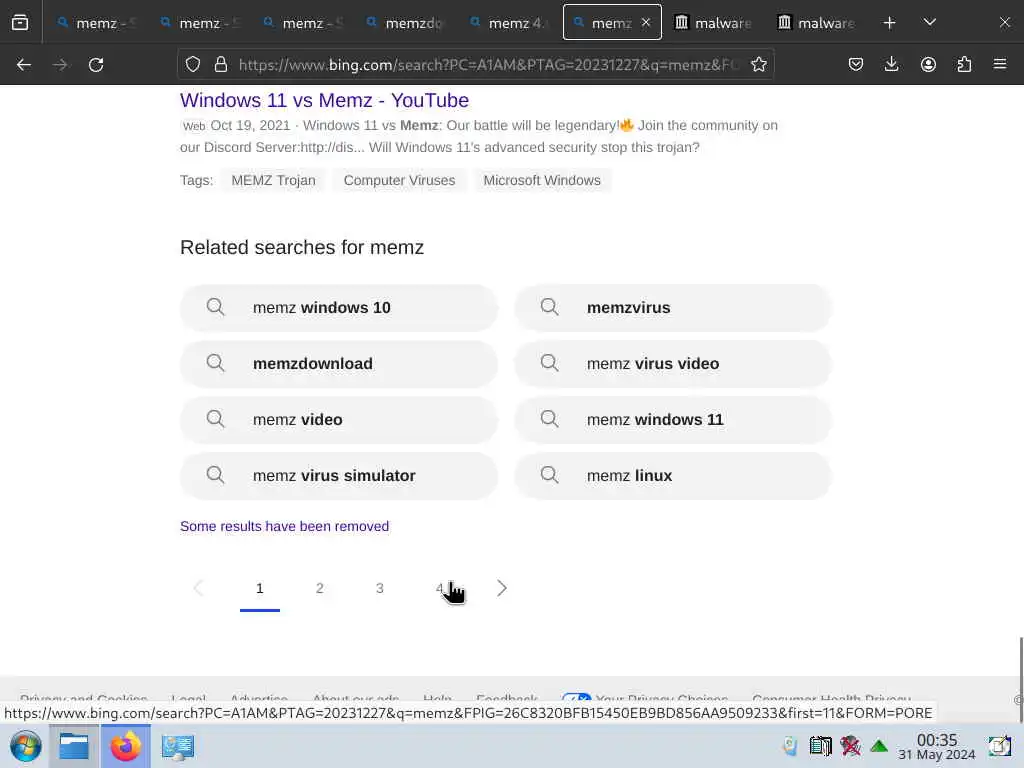The image size is (1024, 768).
Task: Open Firefox View from the tab bar
Action: [x=20, y=23]
